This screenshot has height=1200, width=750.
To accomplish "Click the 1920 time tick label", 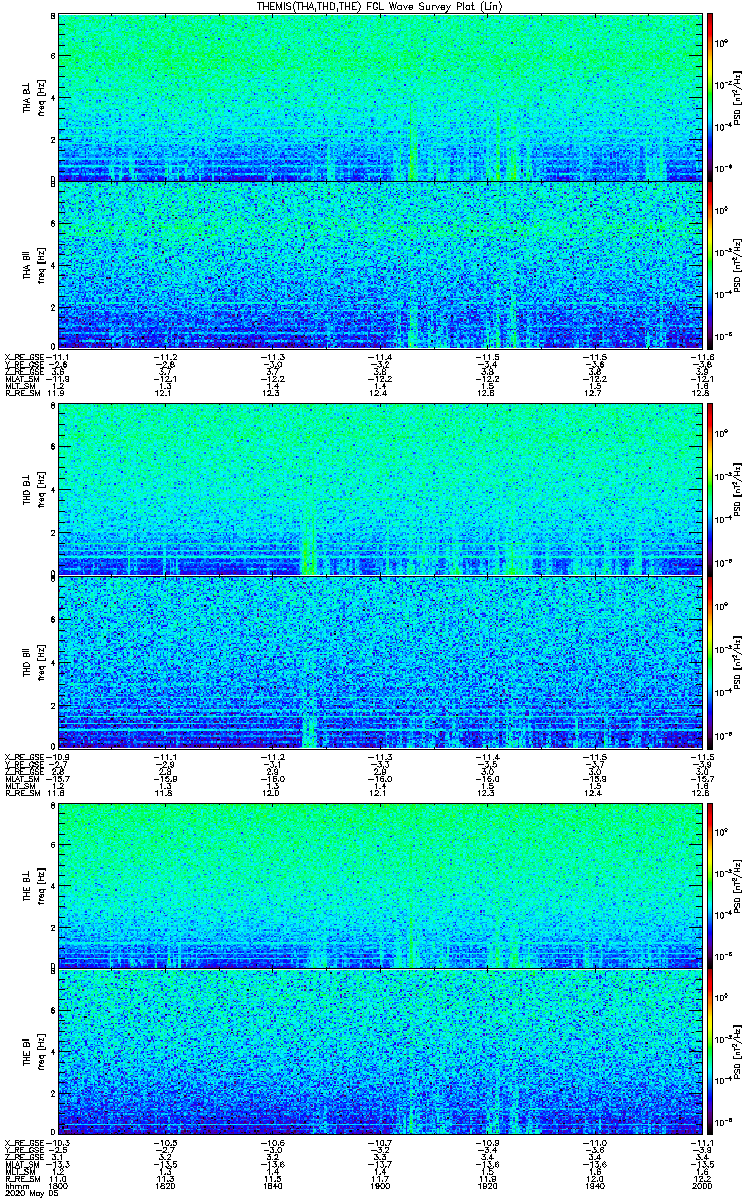I will (x=487, y=1186).
